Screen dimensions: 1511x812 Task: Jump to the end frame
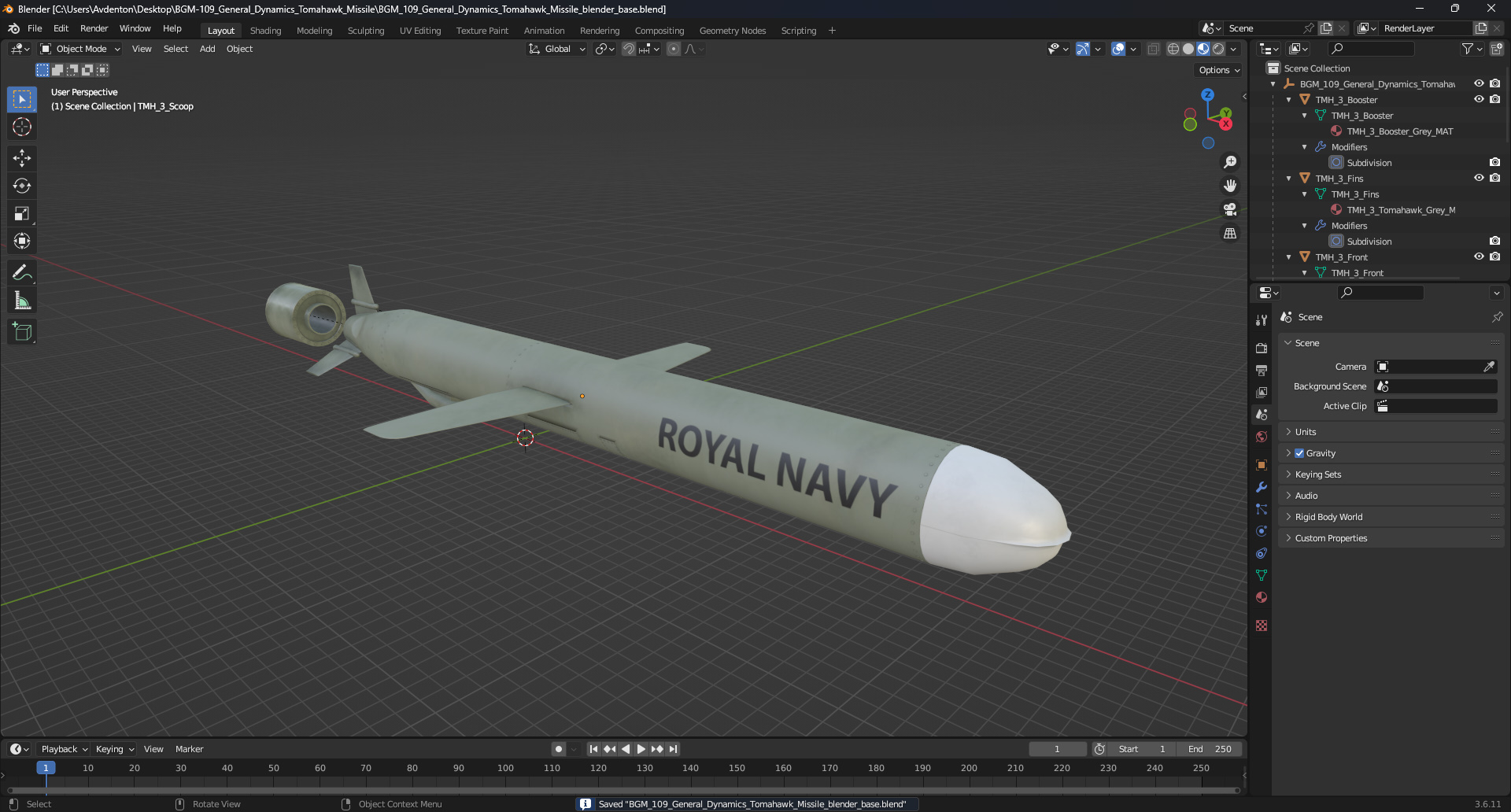(x=673, y=749)
